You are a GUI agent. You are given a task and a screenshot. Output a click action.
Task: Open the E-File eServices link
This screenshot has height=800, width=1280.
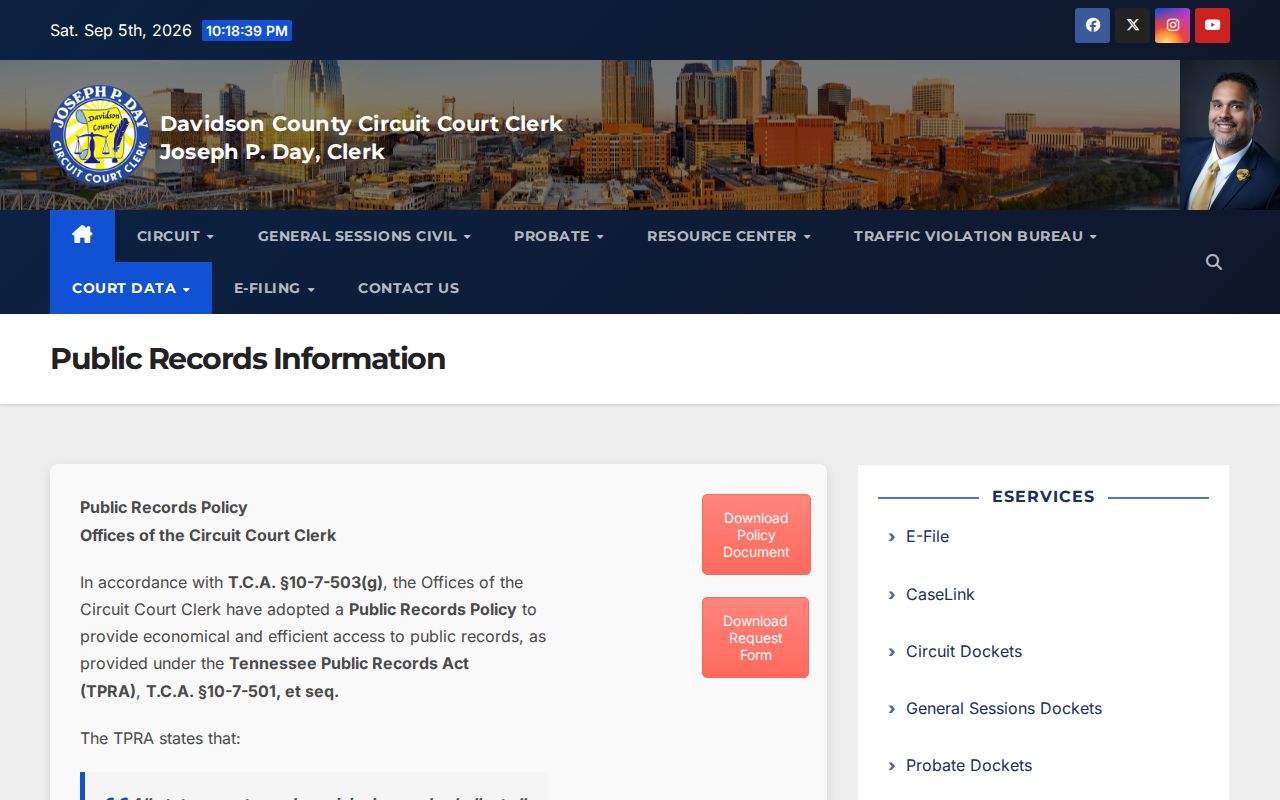click(x=927, y=537)
